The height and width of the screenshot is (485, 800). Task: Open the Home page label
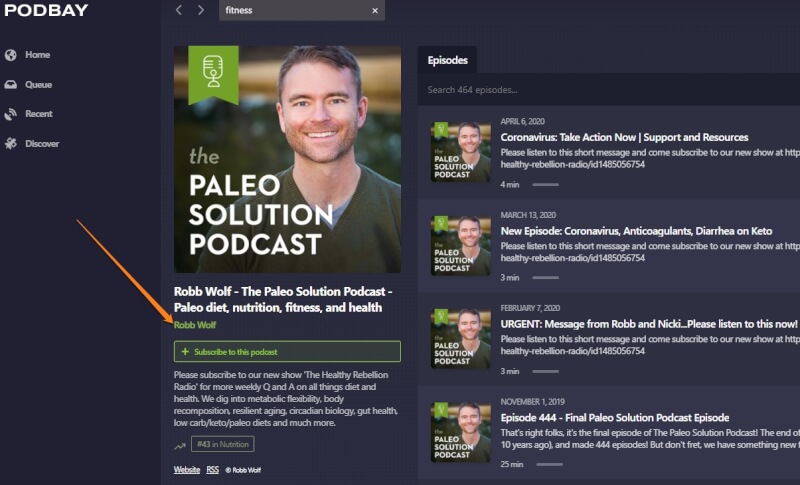tap(38, 55)
